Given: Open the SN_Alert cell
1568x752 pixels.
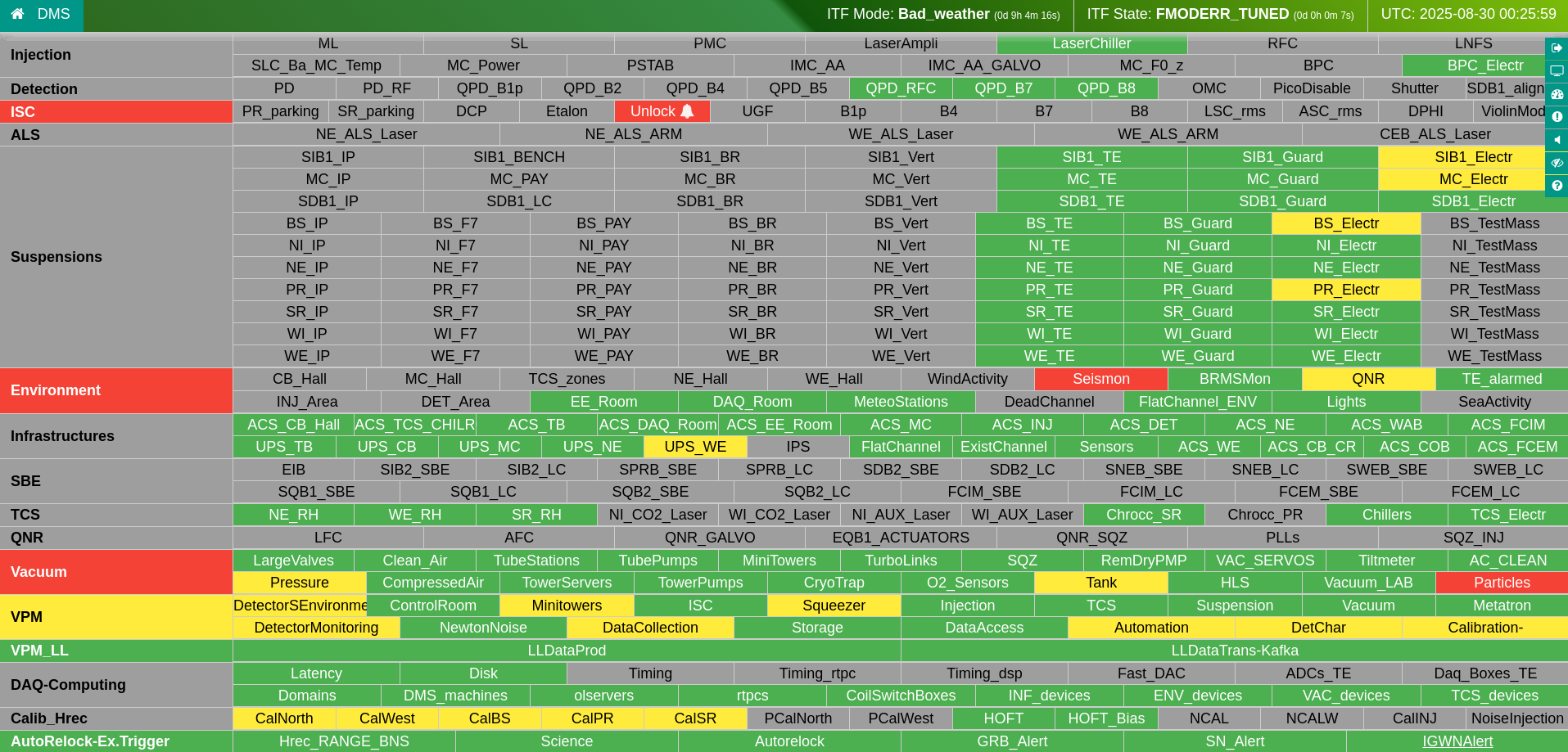Looking at the screenshot, I should 1235,741.
